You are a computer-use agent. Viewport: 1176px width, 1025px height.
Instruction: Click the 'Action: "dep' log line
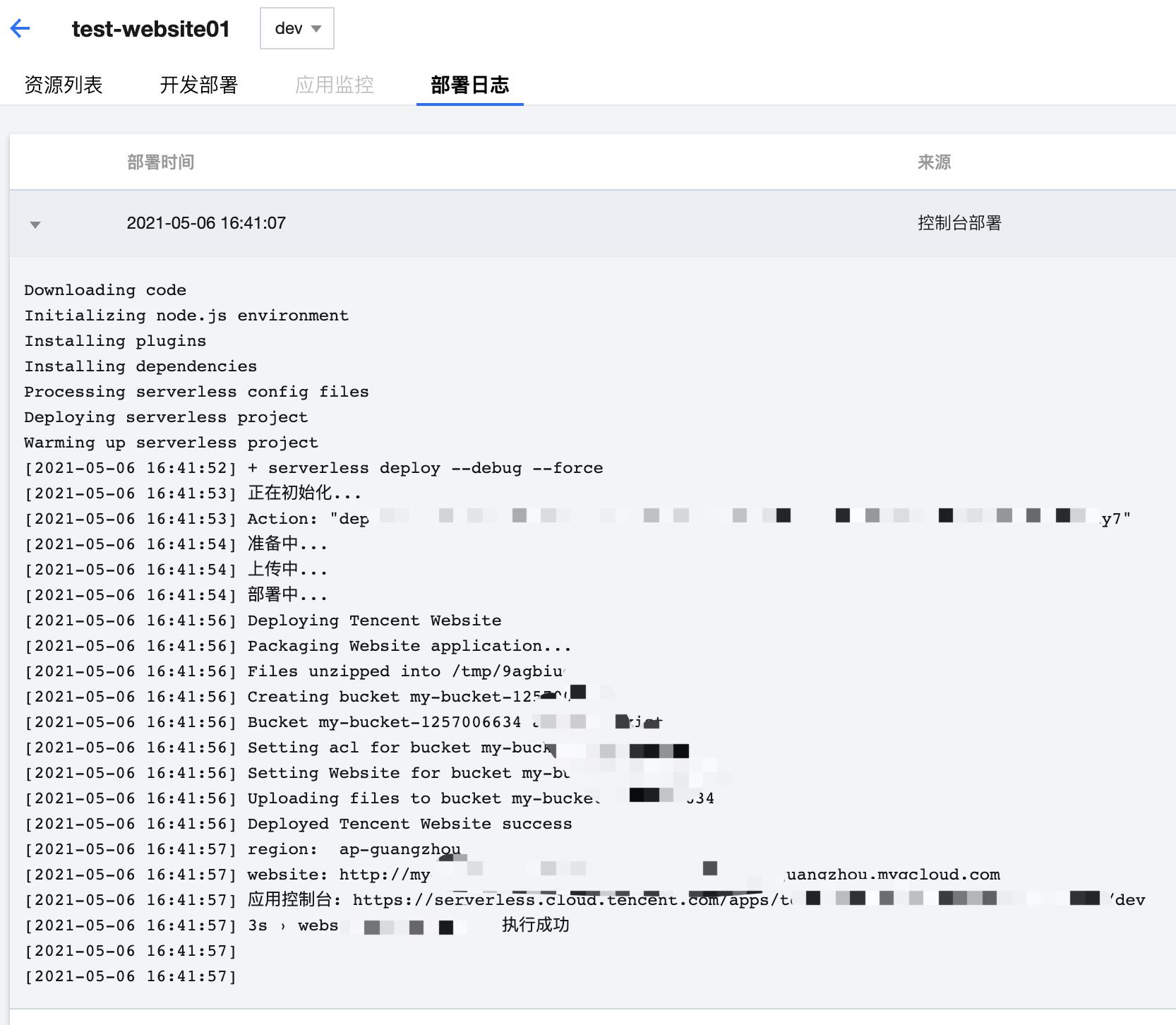tap(577, 519)
